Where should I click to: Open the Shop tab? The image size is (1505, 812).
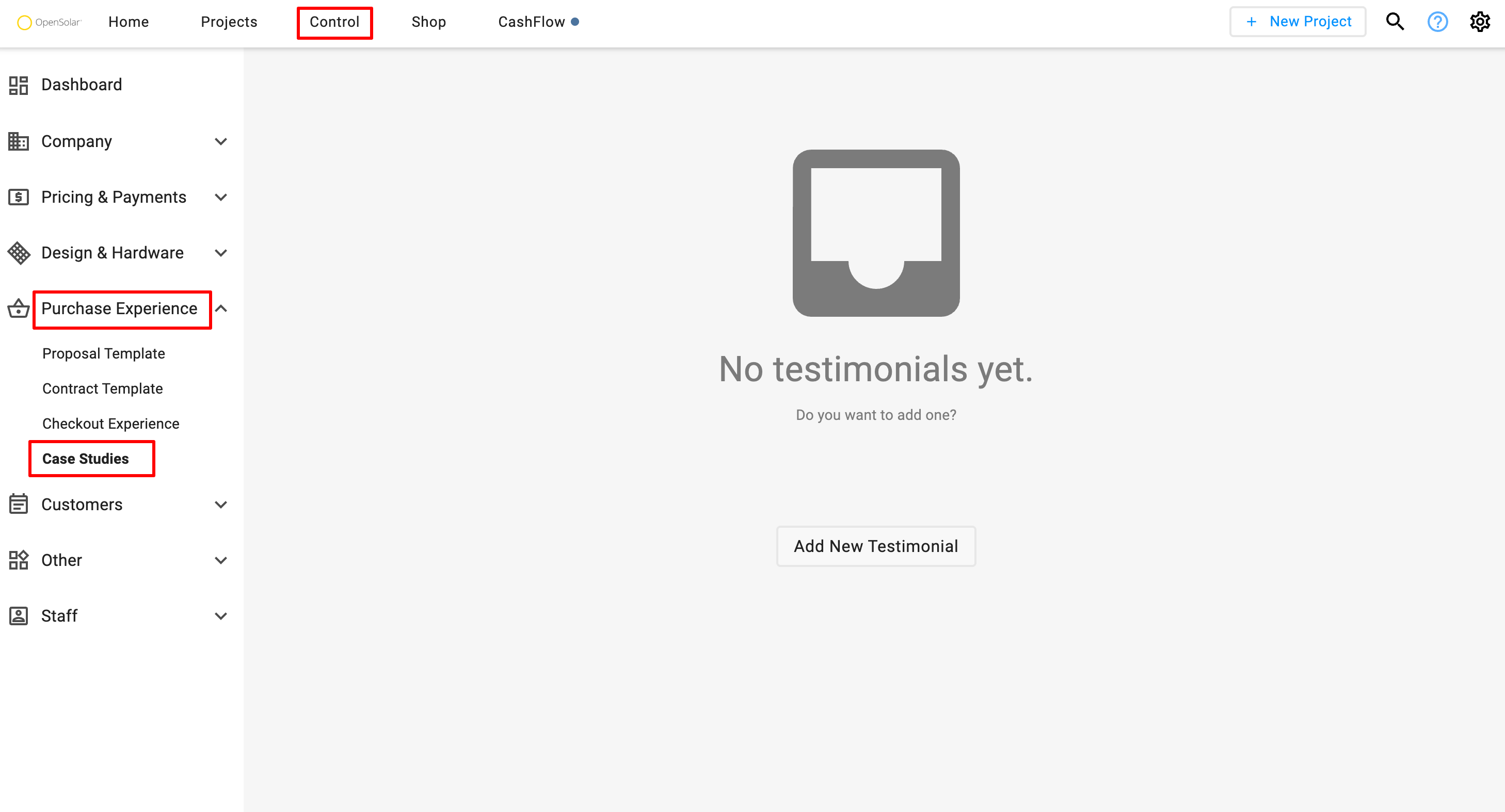click(x=428, y=22)
